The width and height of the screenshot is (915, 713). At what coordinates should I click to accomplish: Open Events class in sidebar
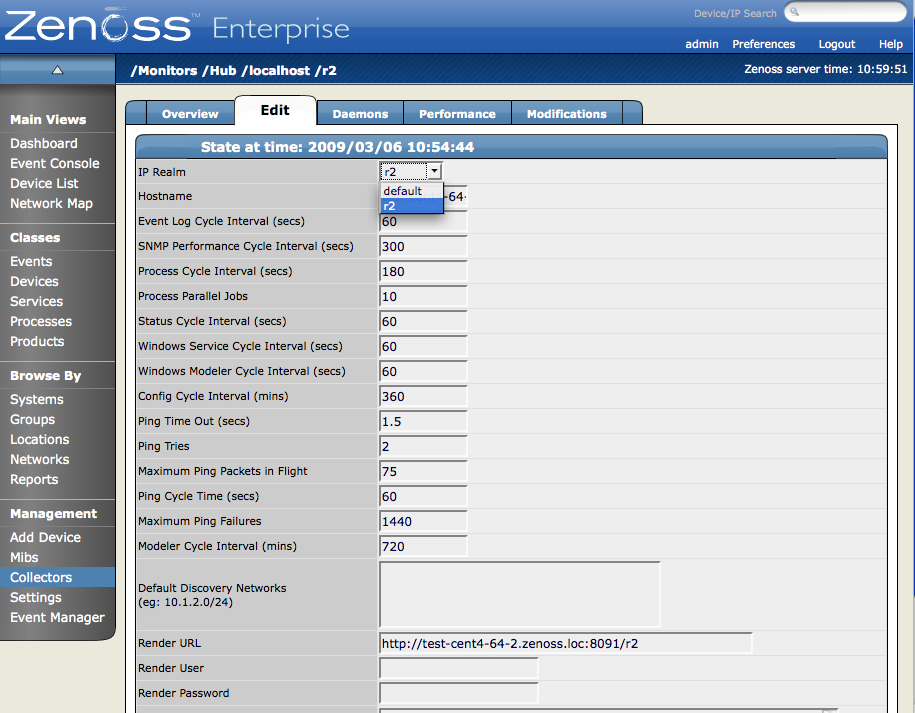(31, 261)
